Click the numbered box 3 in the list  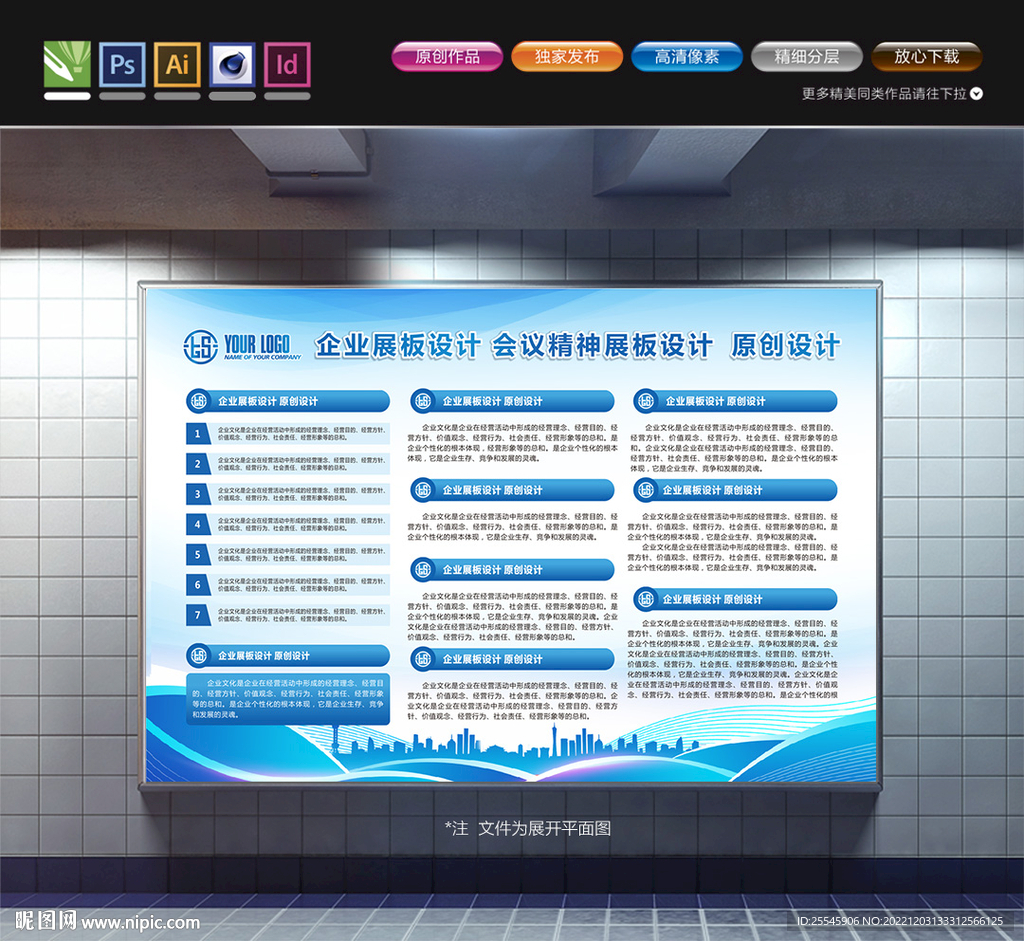pyautogui.click(x=198, y=494)
